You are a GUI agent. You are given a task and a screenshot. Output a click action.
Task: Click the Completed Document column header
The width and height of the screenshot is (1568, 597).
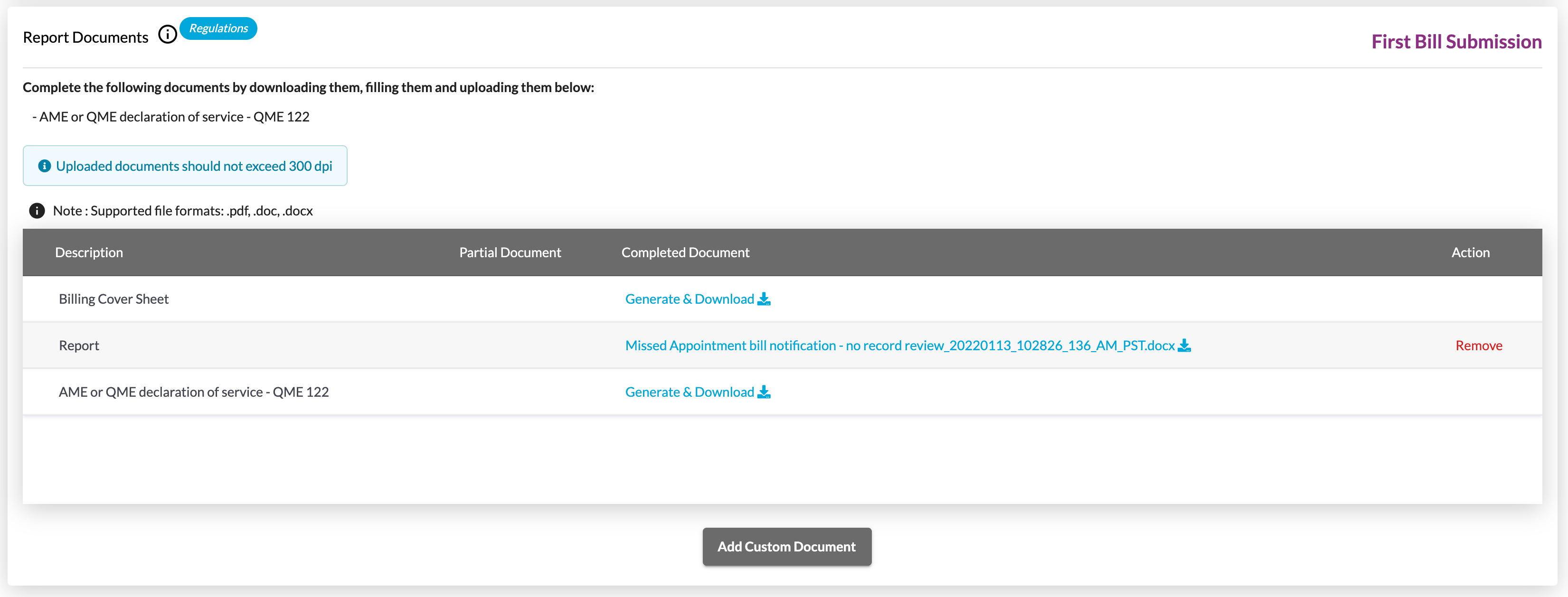[x=685, y=252]
